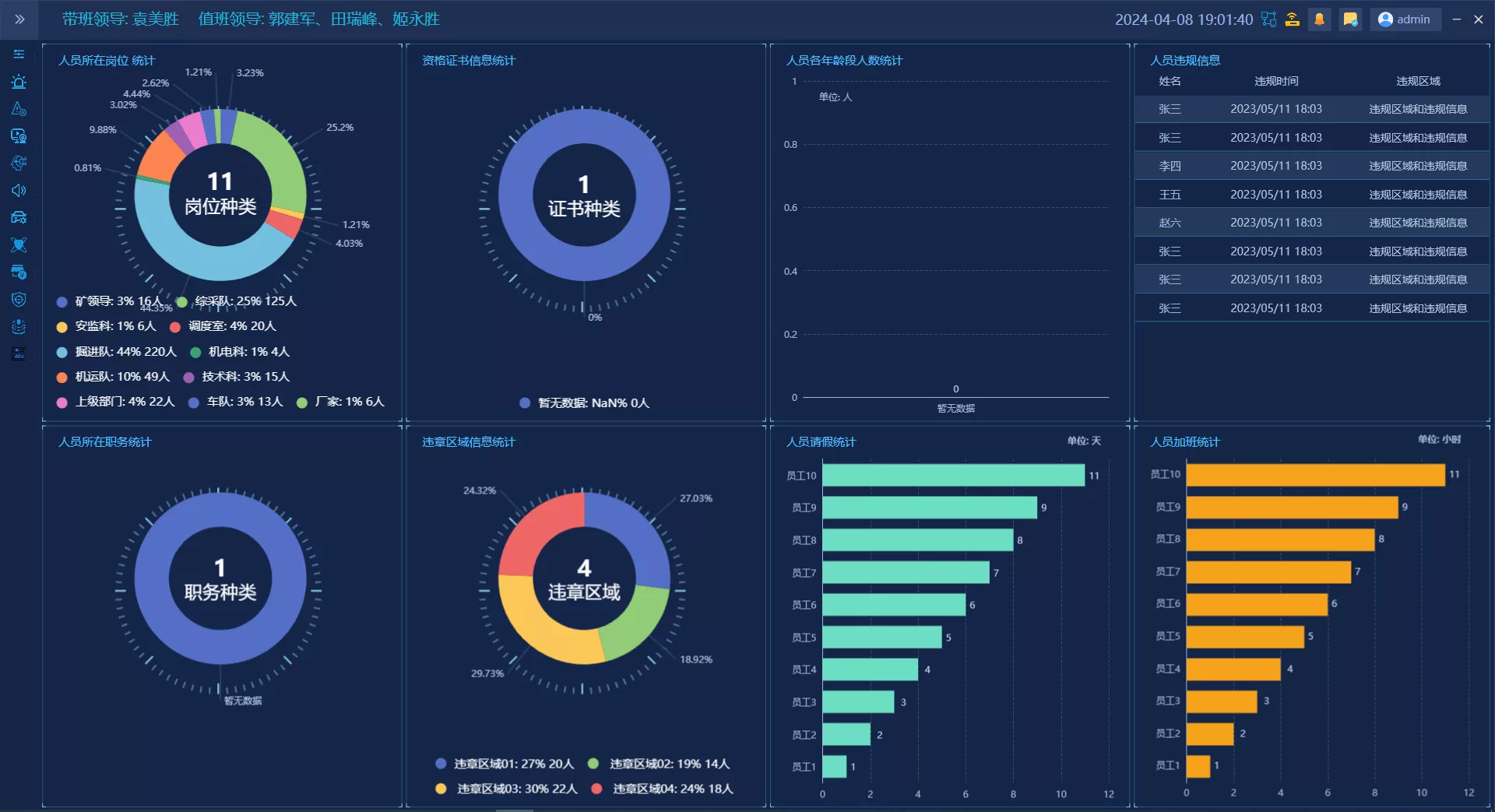
Task: Open the yellow message chat icon
Action: point(1350,19)
